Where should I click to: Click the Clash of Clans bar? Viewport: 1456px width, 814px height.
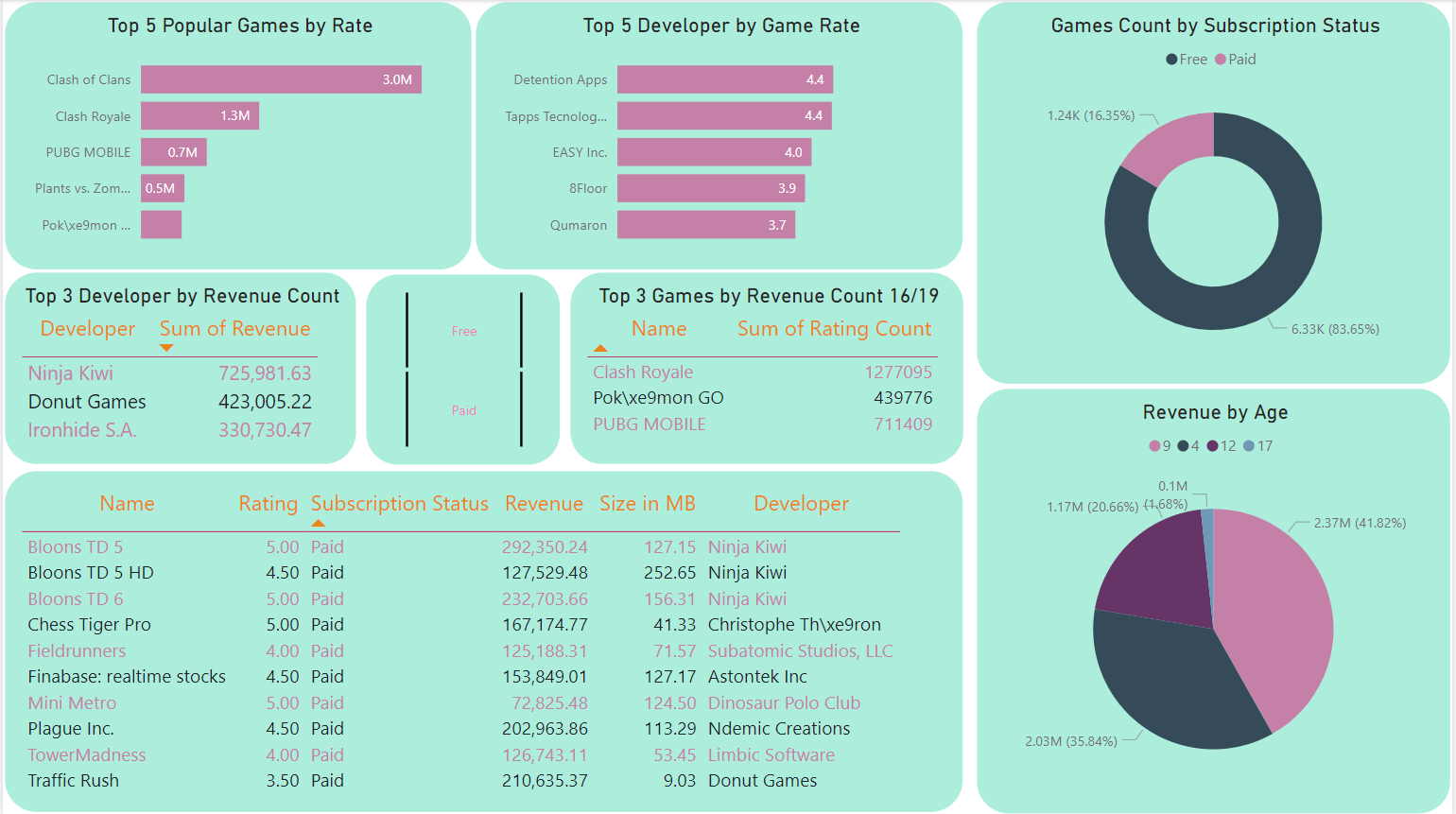(281, 79)
